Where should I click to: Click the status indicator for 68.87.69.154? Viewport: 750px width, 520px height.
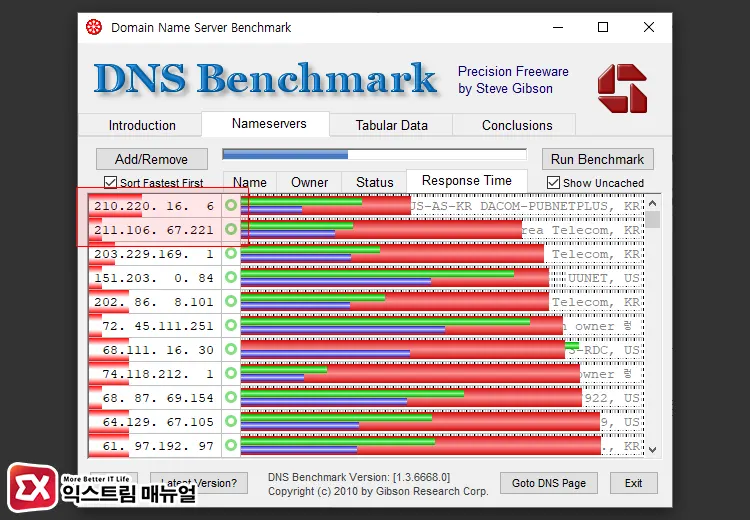click(231, 398)
